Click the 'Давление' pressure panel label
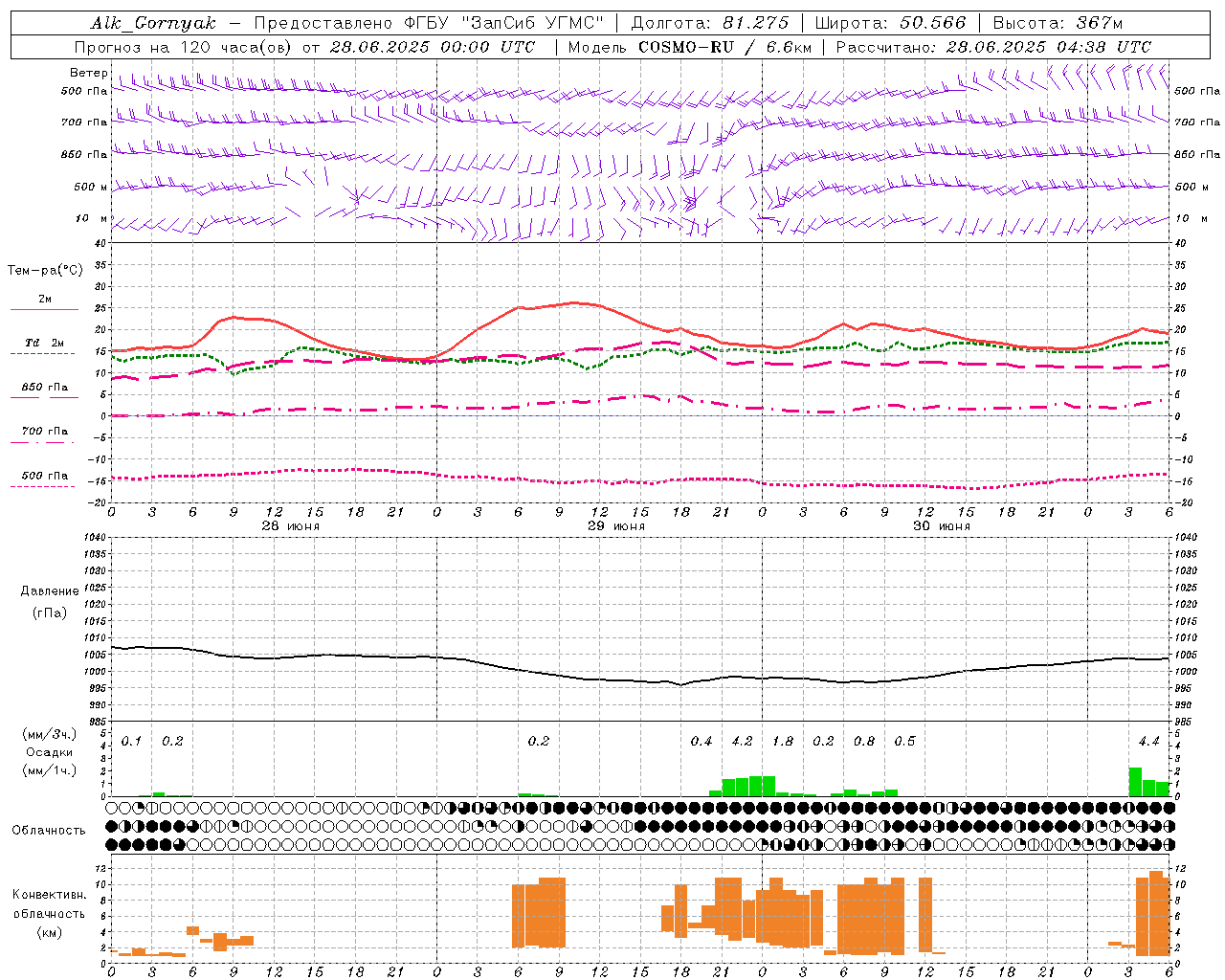 click(50, 591)
